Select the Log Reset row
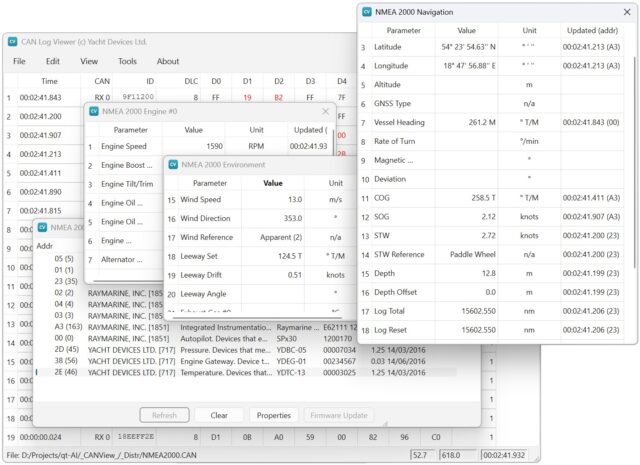 (x=491, y=330)
